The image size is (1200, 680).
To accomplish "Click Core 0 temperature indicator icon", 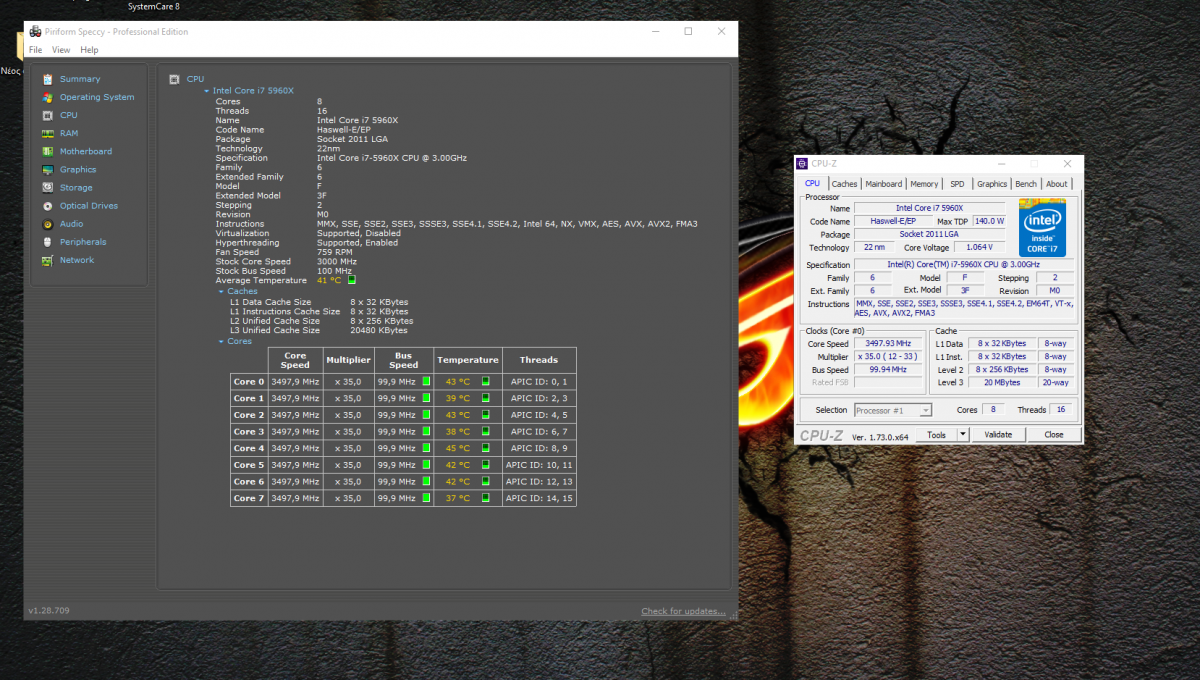I will coord(486,381).
